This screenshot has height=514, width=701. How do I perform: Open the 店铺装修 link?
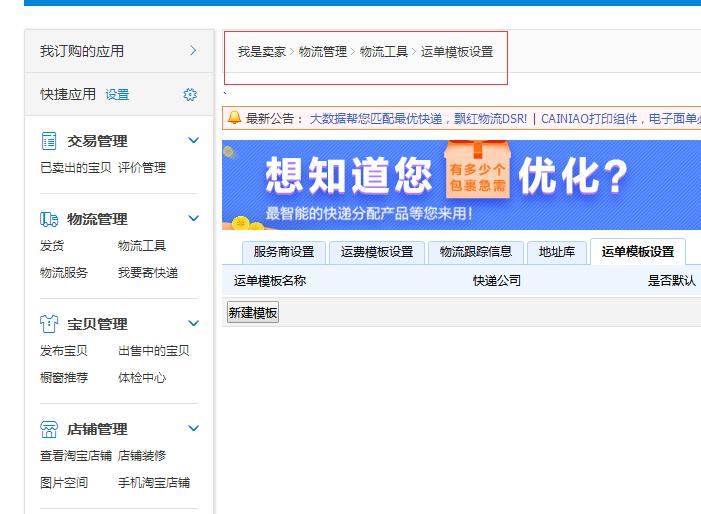(142, 455)
